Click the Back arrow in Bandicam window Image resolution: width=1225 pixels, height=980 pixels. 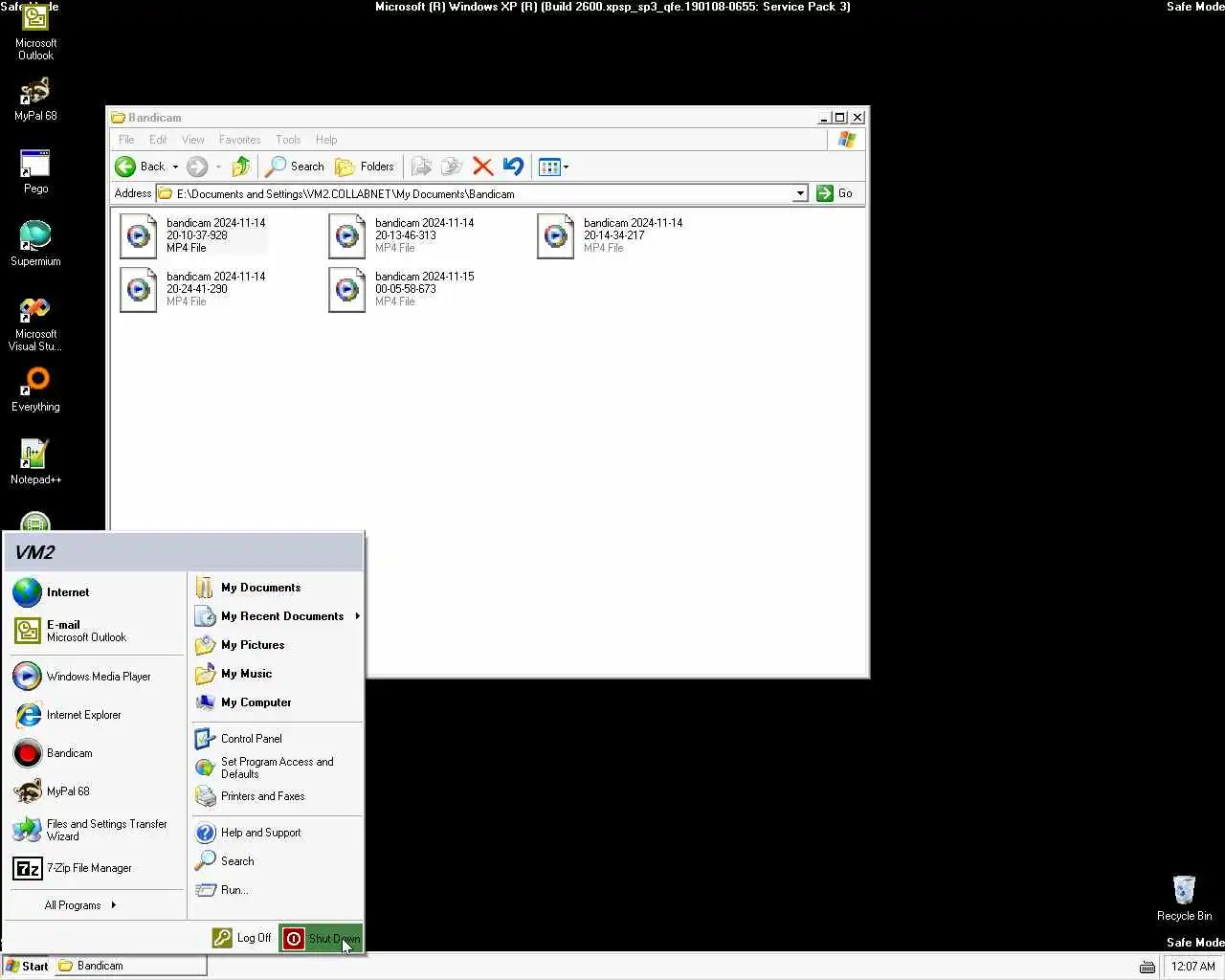140,167
